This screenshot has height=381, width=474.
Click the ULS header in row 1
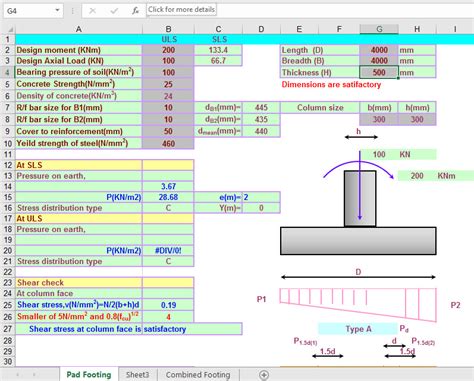pyautogui.click(x=169, y=39)
